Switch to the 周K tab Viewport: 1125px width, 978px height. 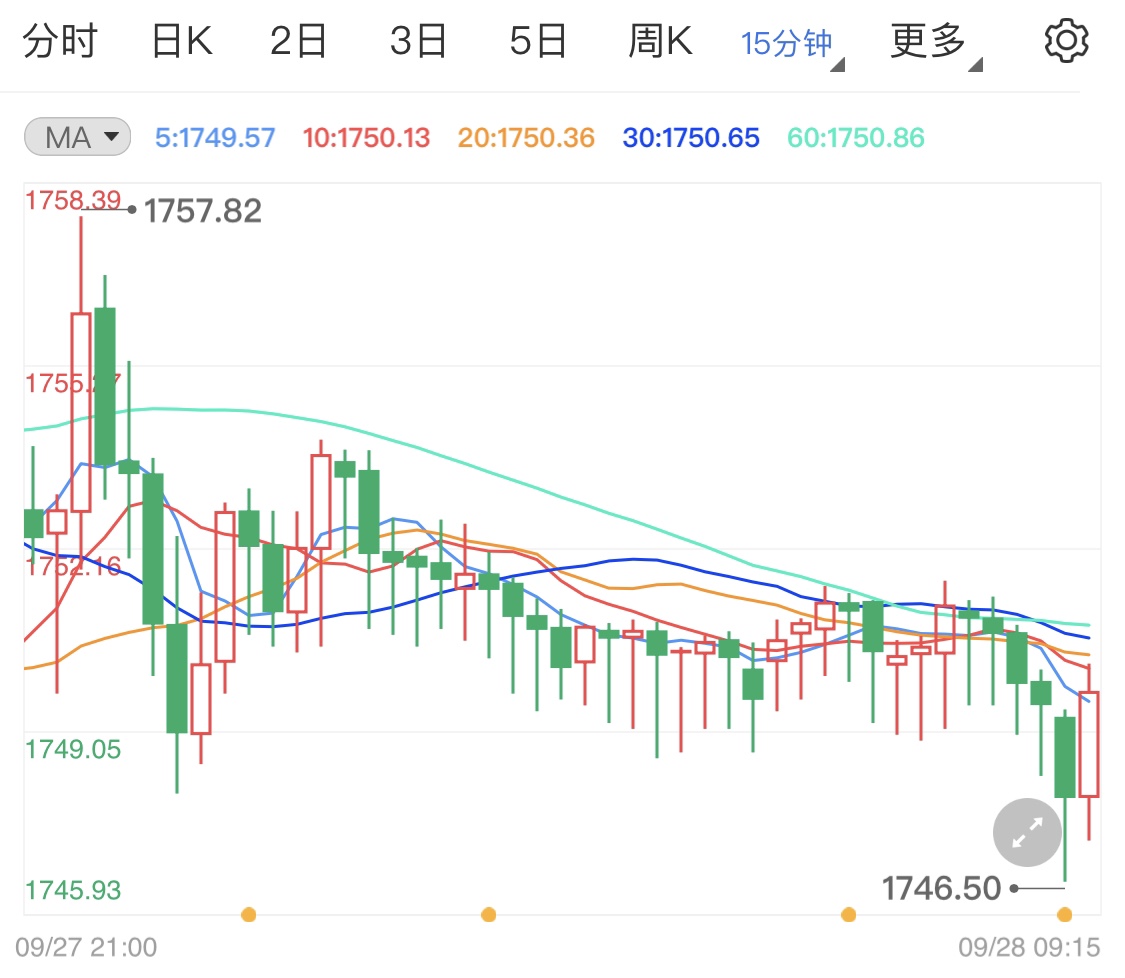pyautogui.click(x=660, y=41)
